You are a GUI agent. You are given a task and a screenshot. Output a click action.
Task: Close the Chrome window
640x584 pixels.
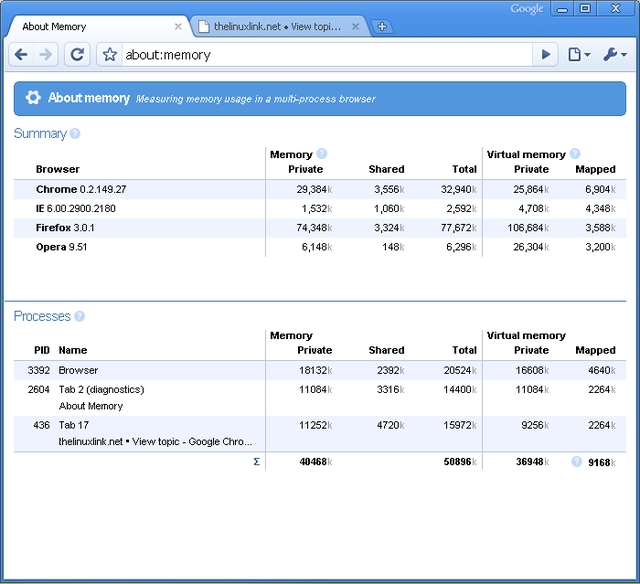click(616, 9)
